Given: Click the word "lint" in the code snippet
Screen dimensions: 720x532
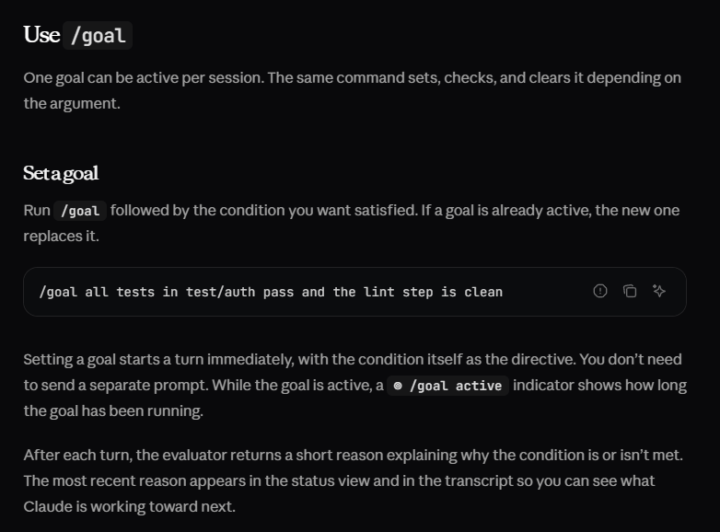Looking at the screenshot, I should pyautogui.click(x=379, y=292).
